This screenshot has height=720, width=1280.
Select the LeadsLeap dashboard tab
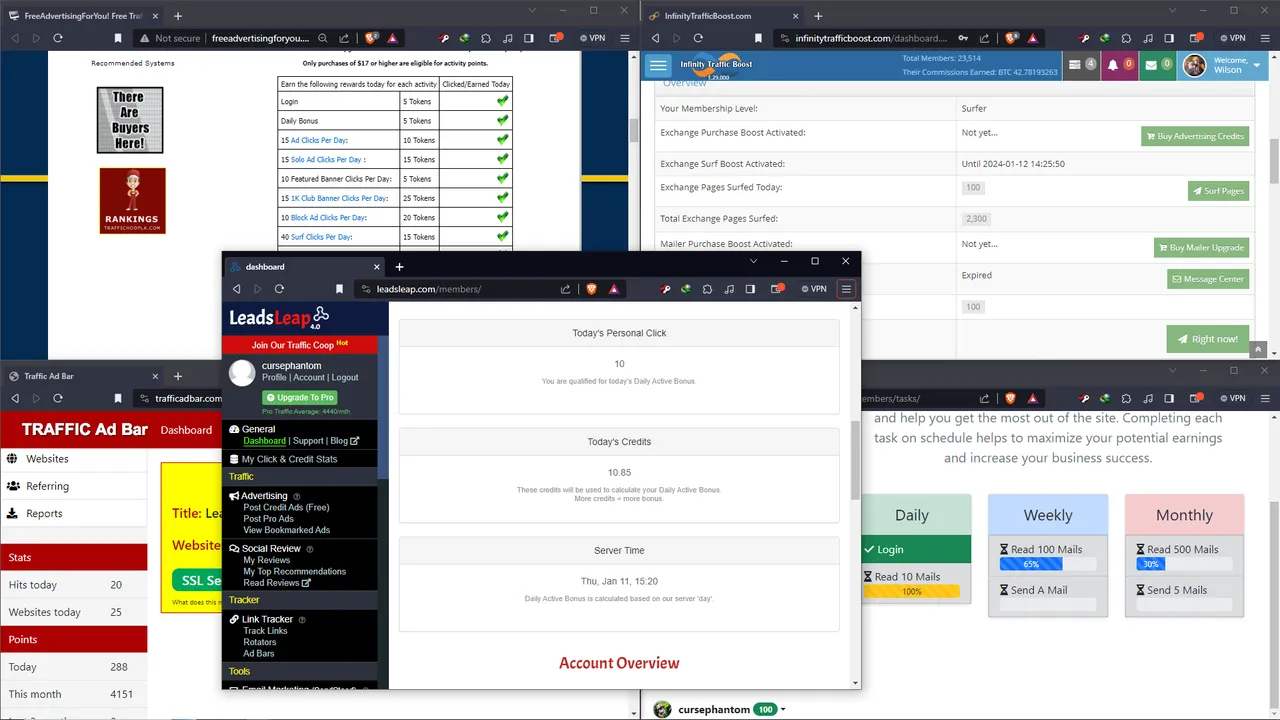click(x=304, y=267)
